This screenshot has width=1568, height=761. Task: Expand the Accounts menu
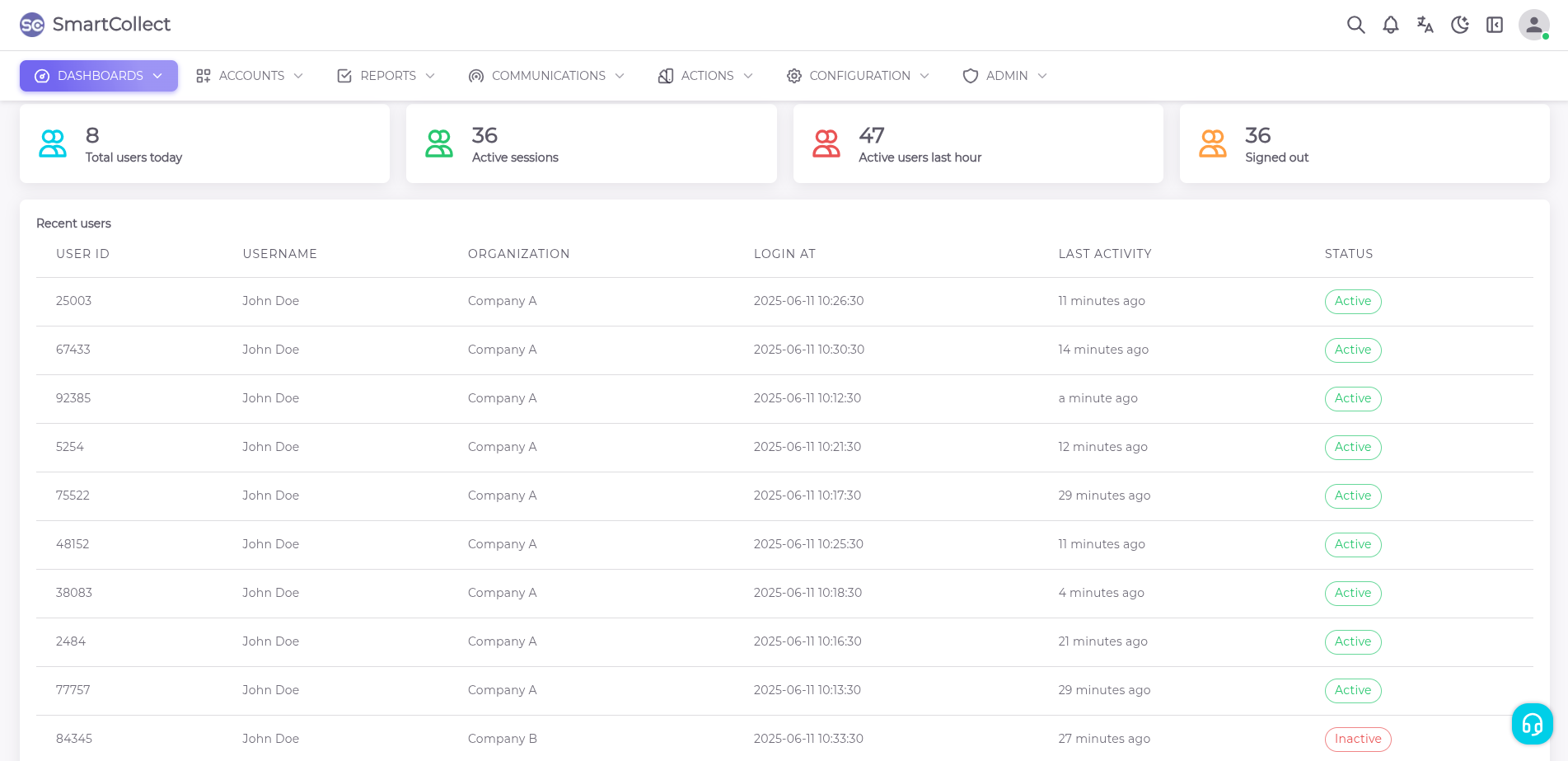click(x=250, y=76)
